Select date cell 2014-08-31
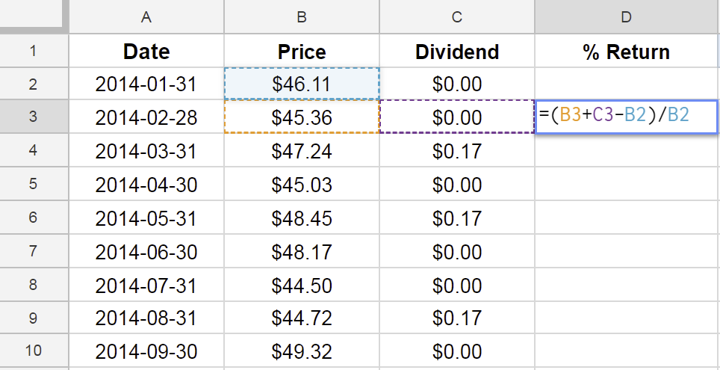 click(146, 318)
